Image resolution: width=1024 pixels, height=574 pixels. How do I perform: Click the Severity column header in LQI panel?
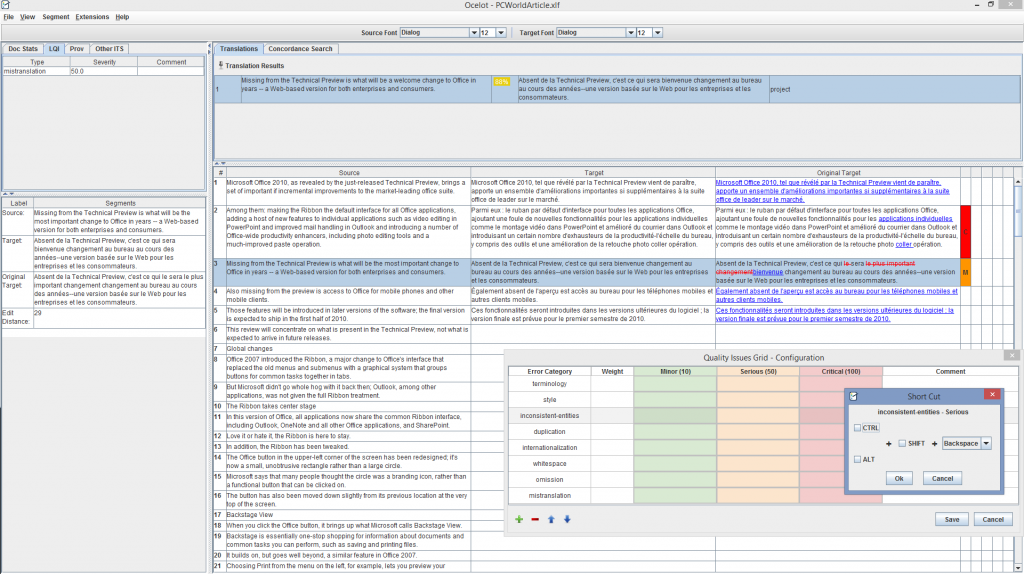coord(104,62)
